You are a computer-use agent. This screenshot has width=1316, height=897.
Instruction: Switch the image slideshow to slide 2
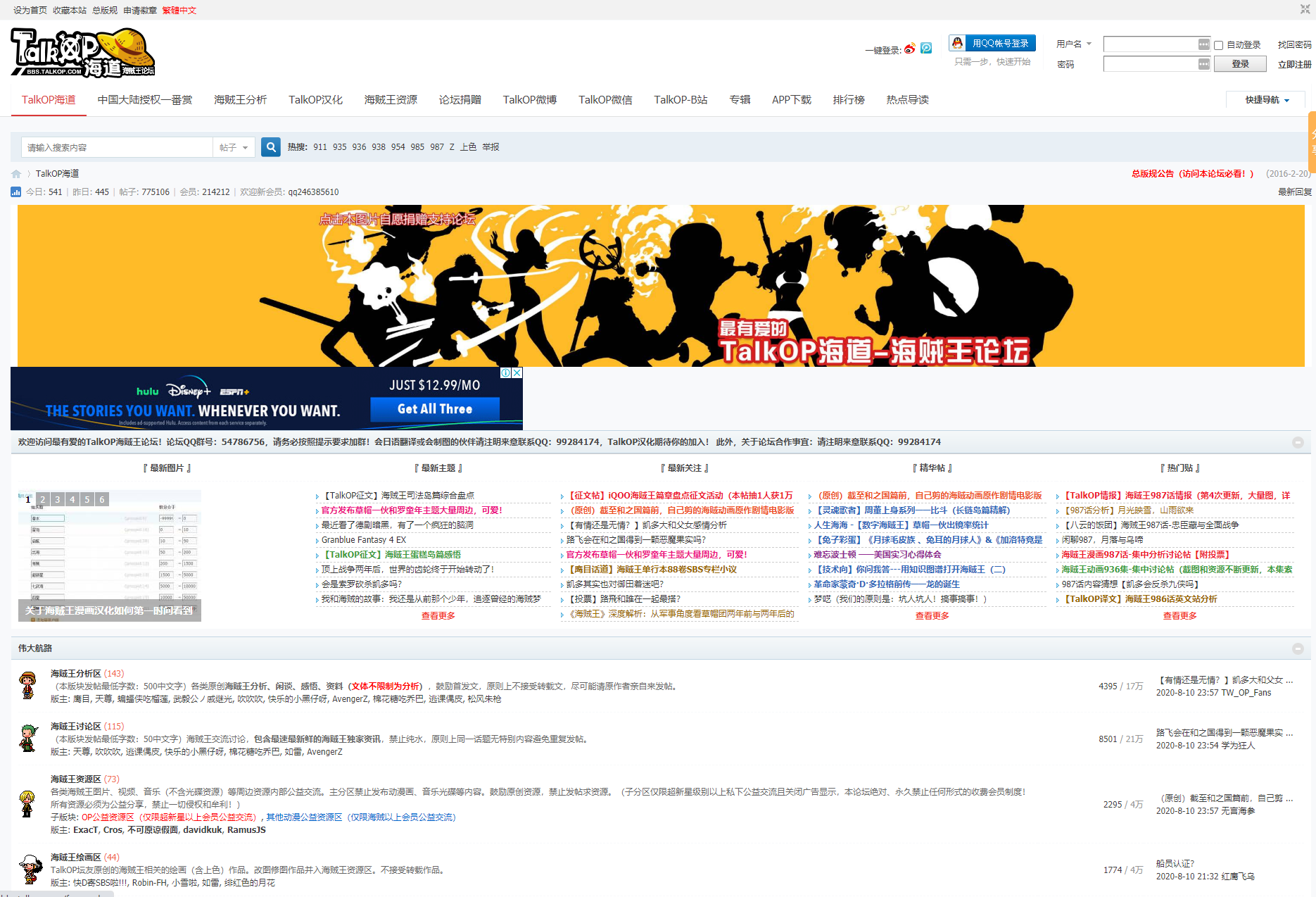43,499
